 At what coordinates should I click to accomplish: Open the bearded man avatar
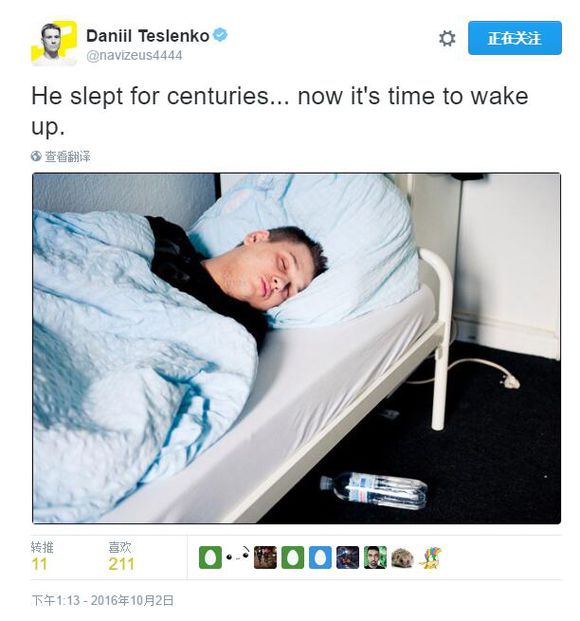coord(375,557)
